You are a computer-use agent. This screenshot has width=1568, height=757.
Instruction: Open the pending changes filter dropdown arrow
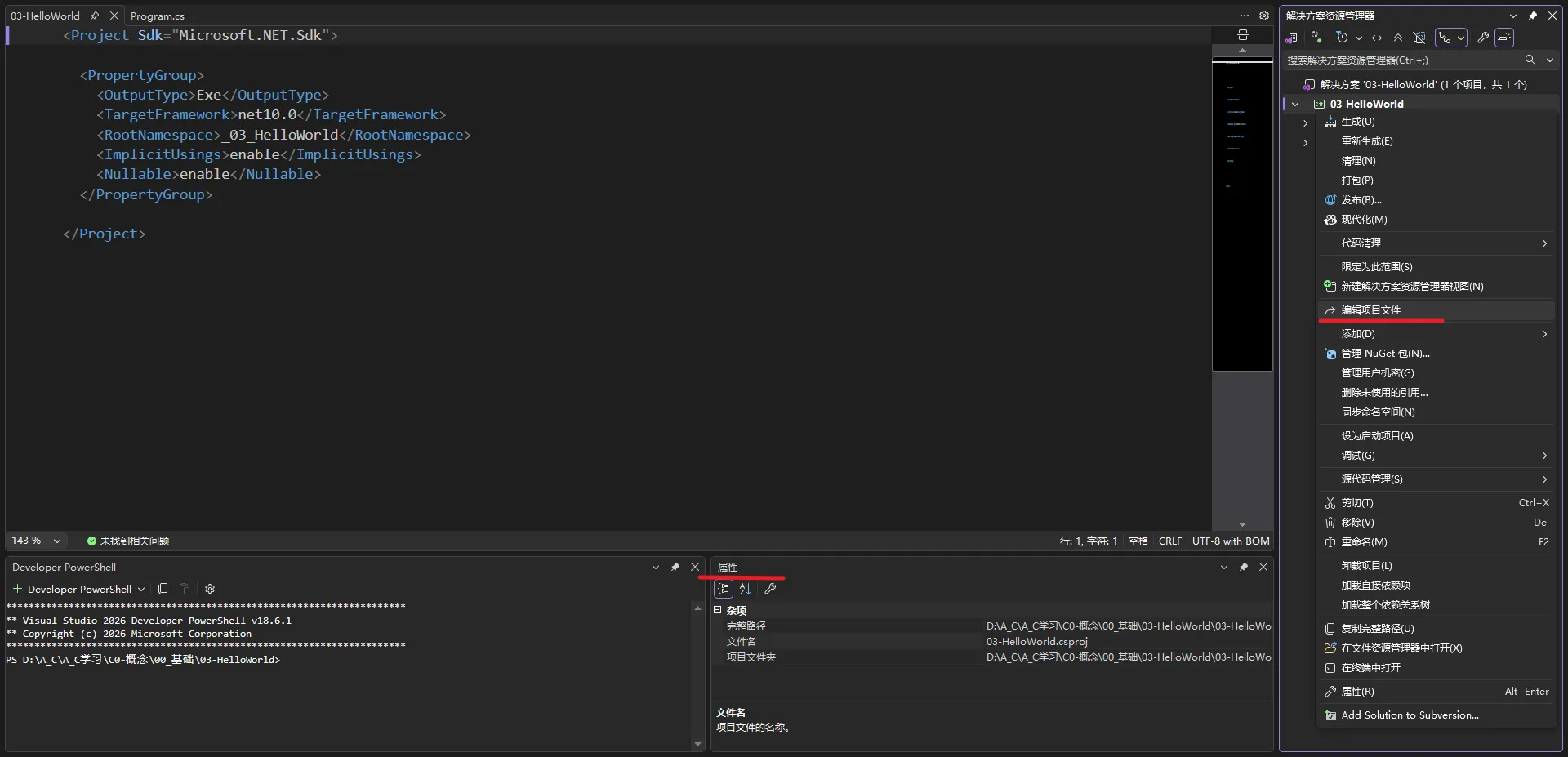pos(1358,38)
